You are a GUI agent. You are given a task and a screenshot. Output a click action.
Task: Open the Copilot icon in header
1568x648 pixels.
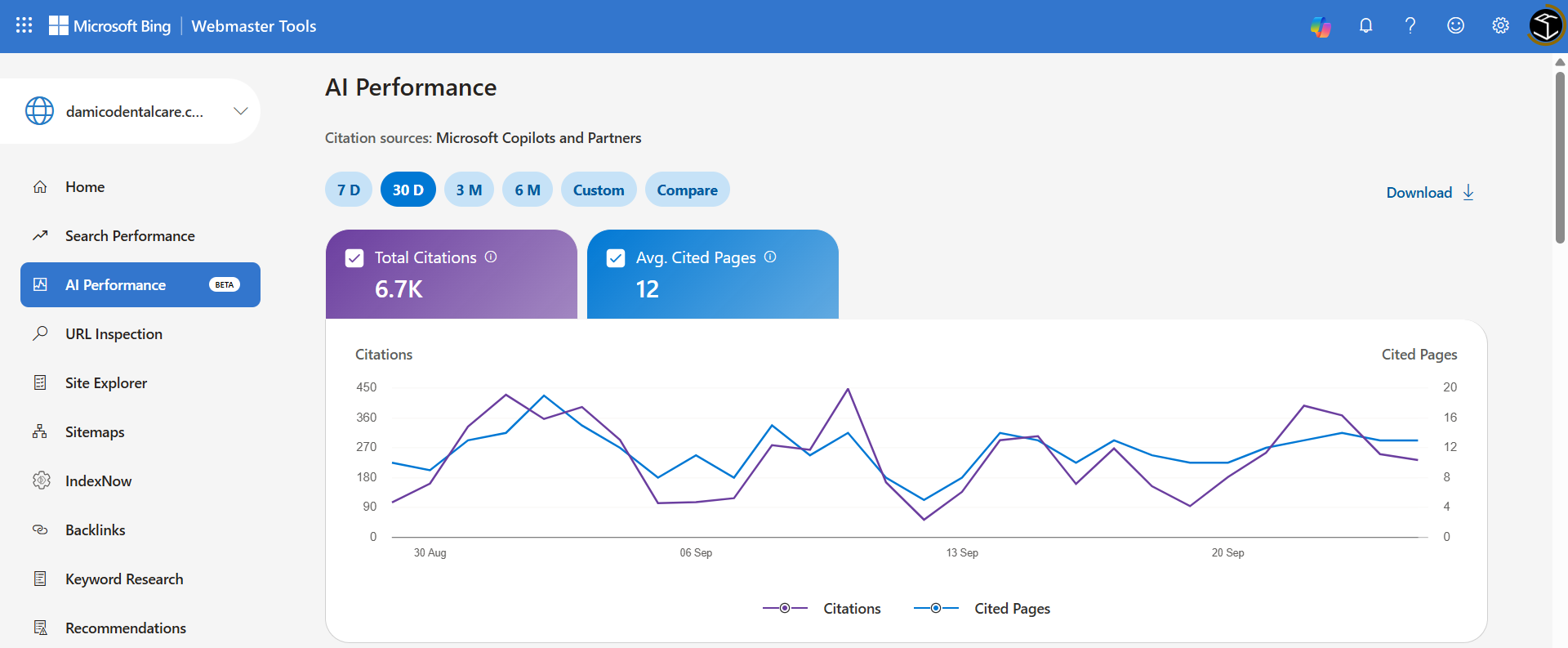tap(1321, 26)
